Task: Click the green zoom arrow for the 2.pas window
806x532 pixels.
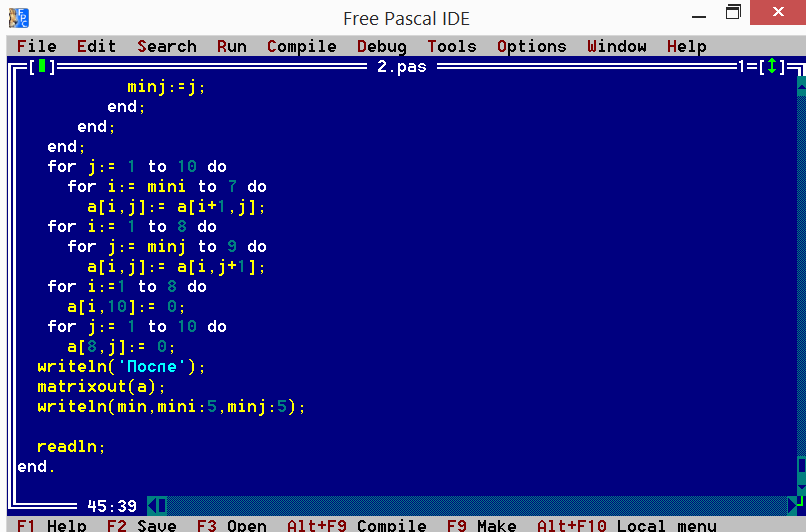Action: click(x=771, y=67)
